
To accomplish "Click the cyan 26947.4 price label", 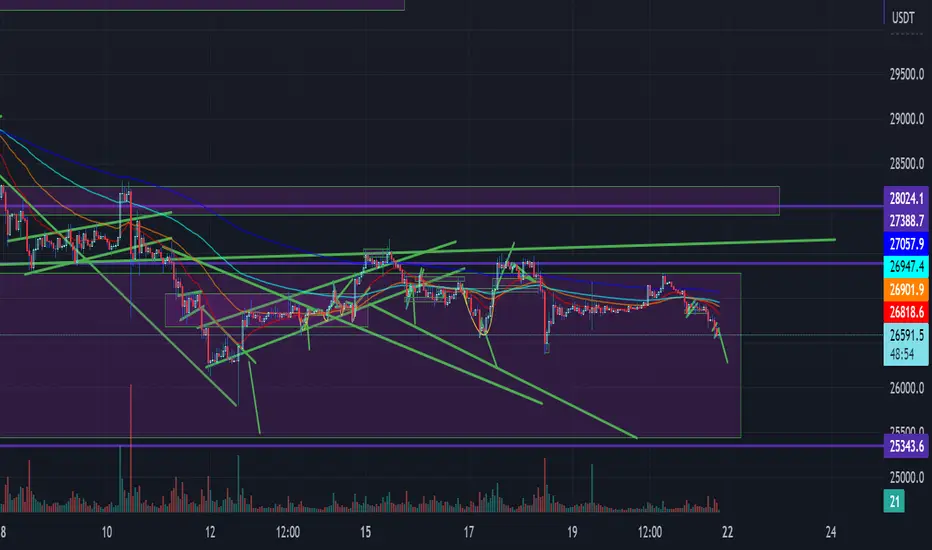I will click(x=906, y=266).
